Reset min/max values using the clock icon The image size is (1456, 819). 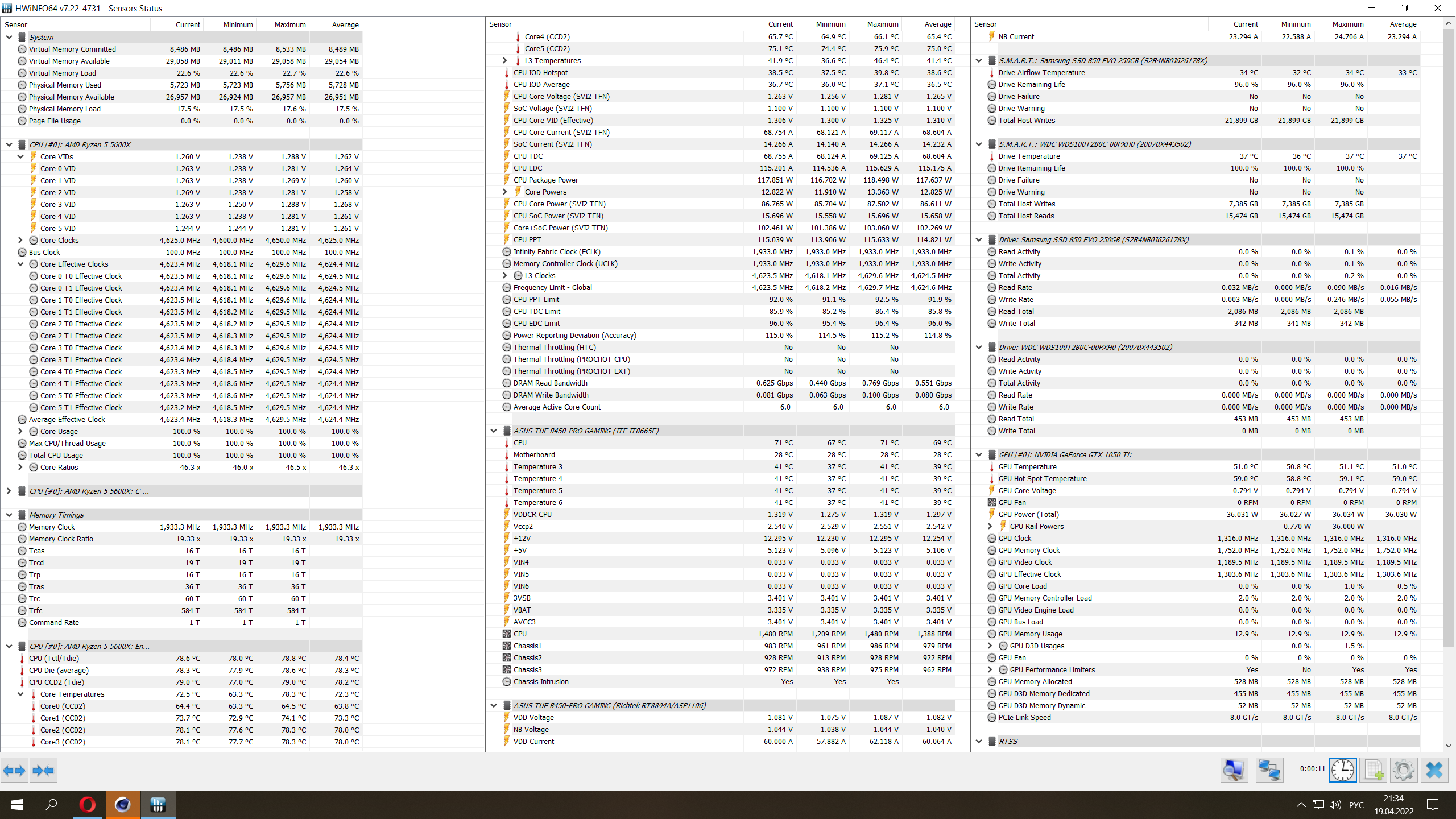1343,771
